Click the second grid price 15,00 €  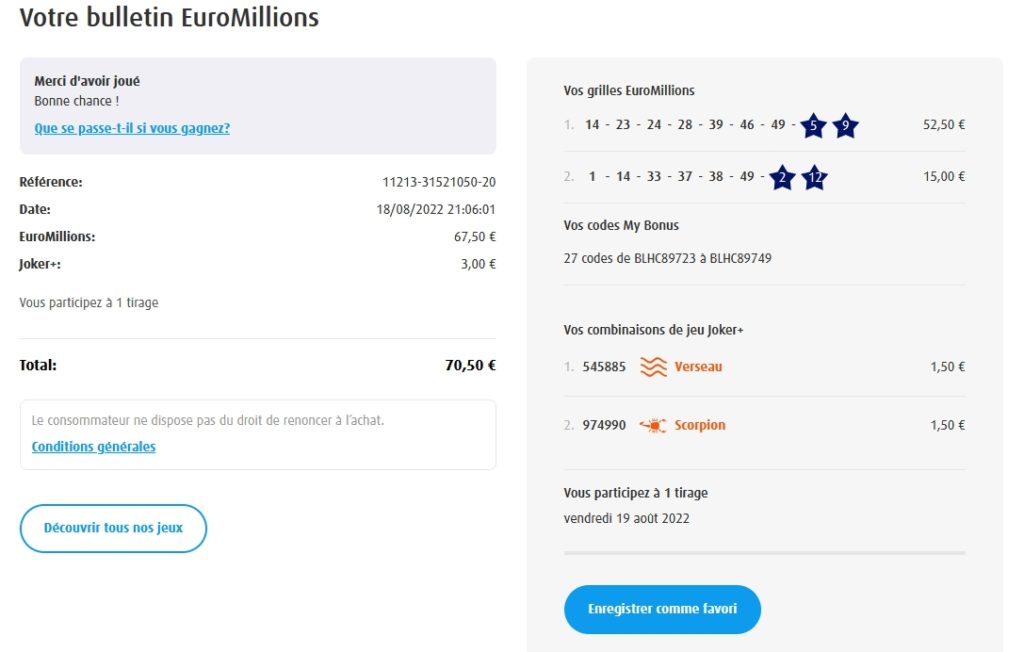(943, 177)
